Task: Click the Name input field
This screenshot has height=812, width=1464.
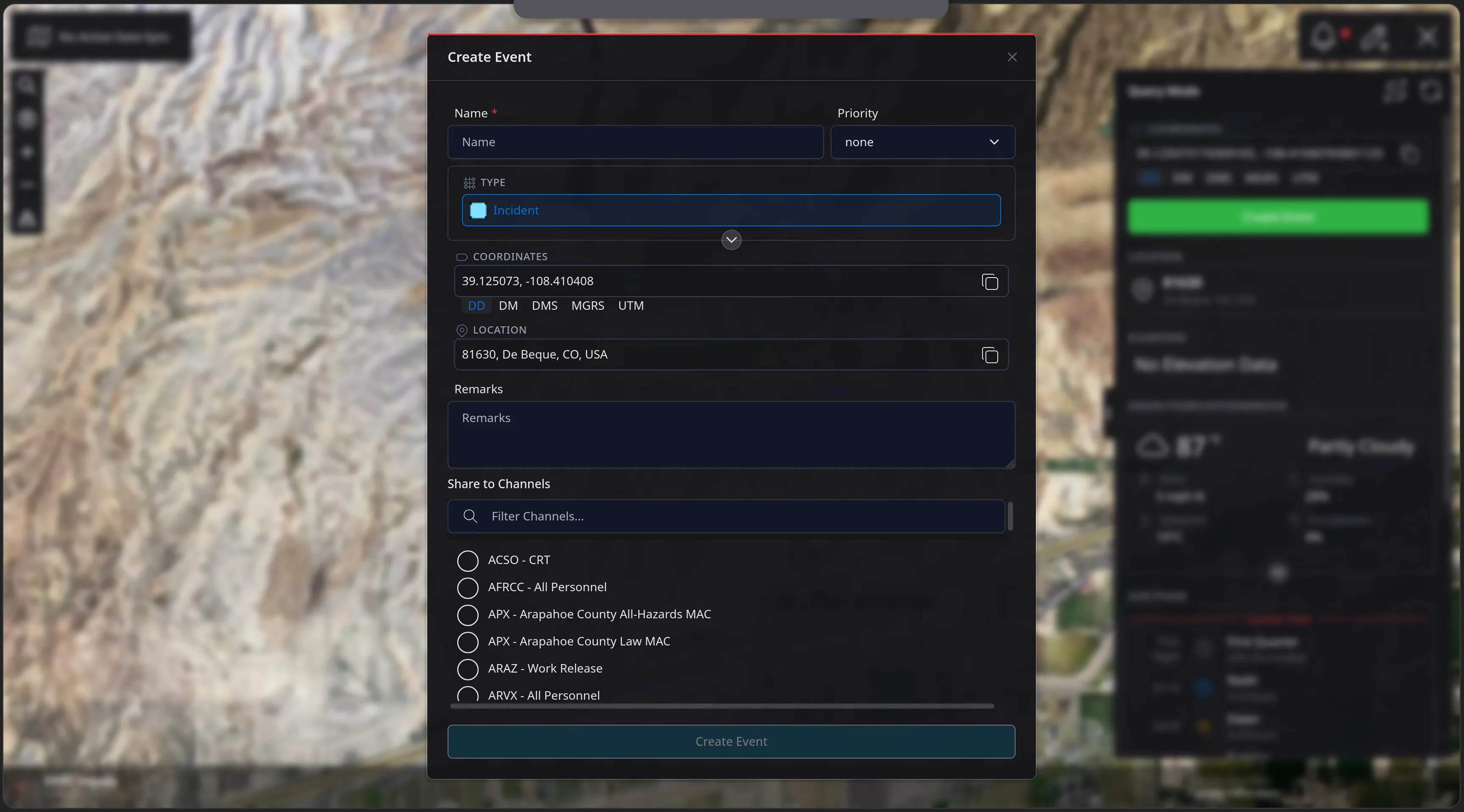Action: (635, 142)
